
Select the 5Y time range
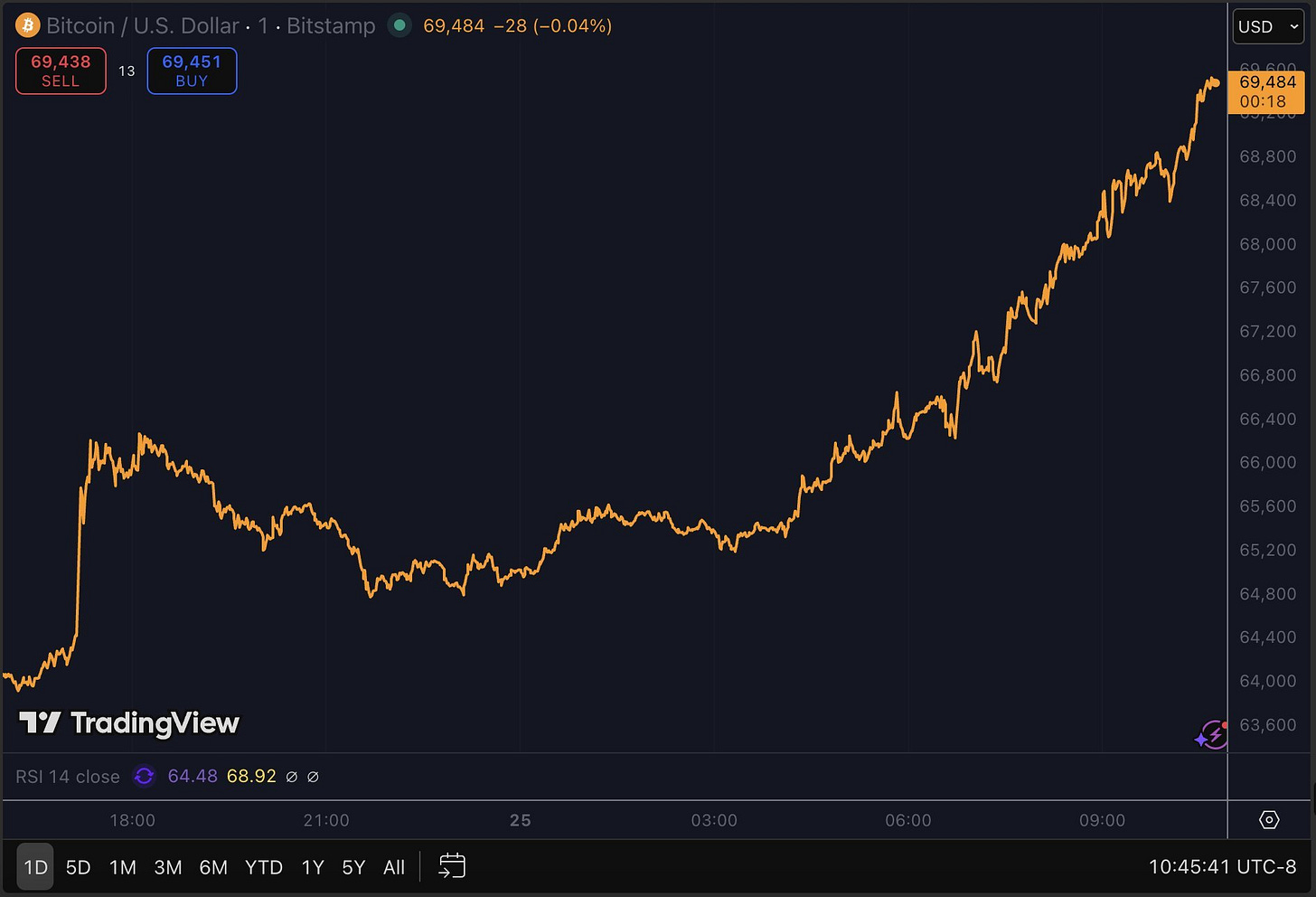coord(353,867)
